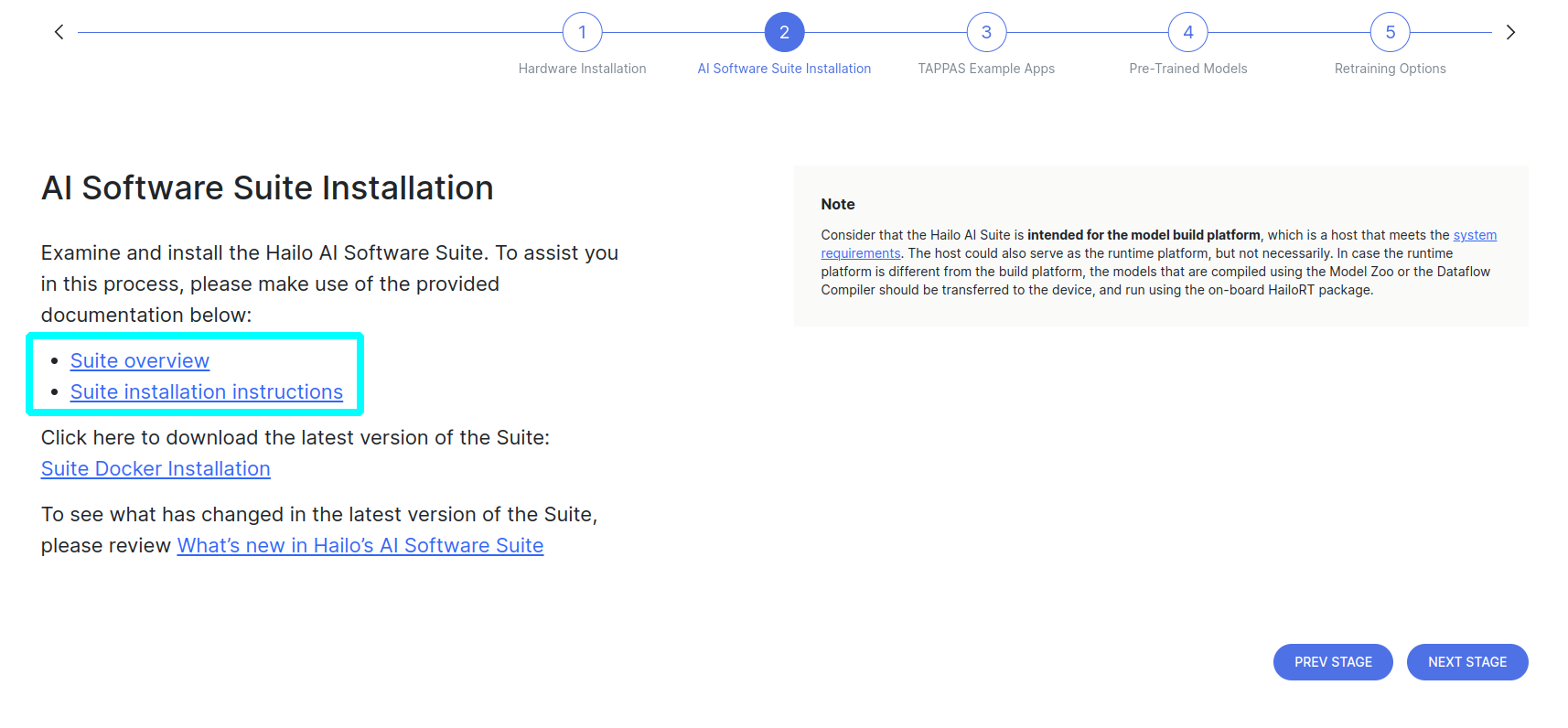Open the Suite overview link
The height and width of the screenshot is (728, 1568).
tap(140, 361)
